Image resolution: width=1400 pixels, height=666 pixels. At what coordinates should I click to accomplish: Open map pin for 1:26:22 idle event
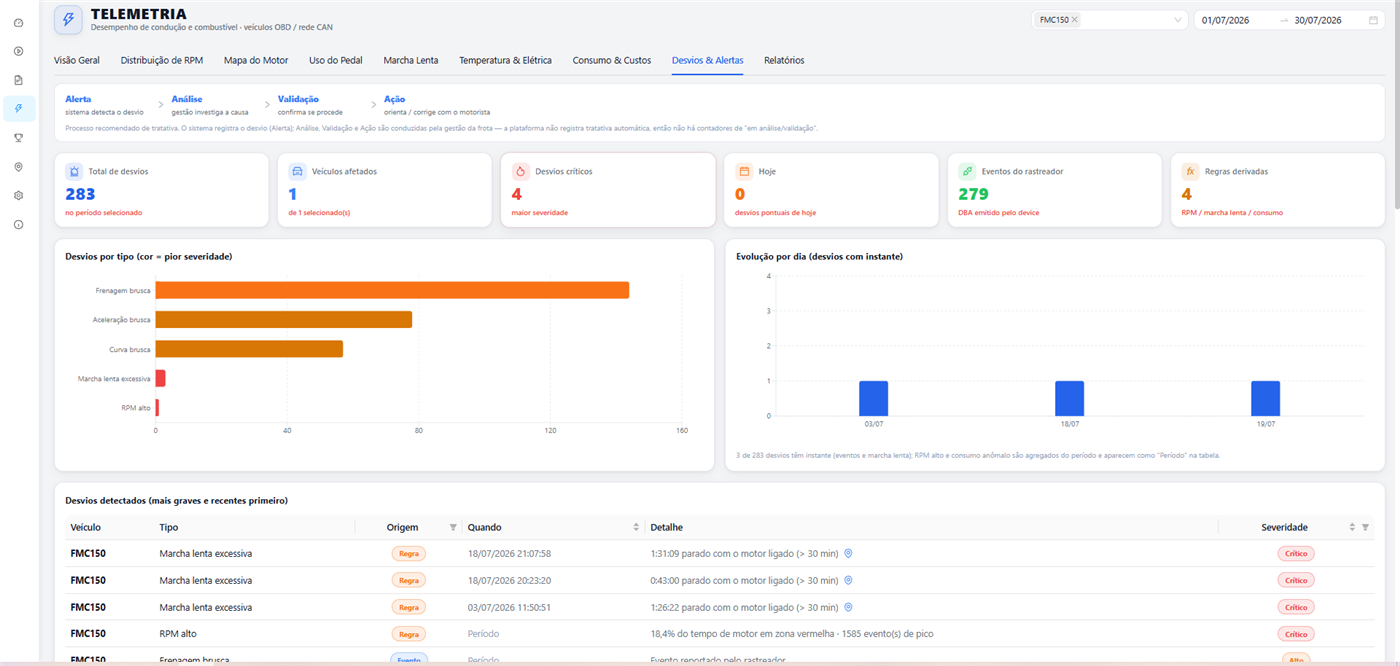[x=848, y=607]
